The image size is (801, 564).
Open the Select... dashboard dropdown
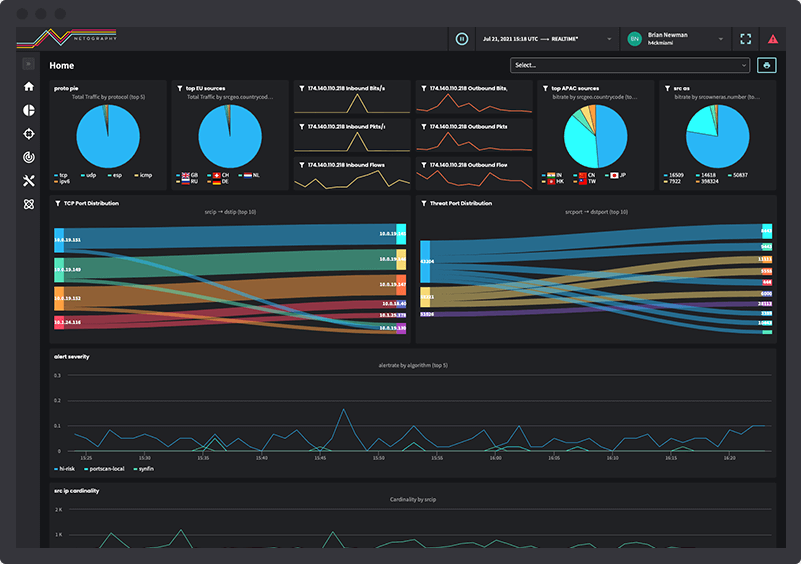tap(630, 65)
